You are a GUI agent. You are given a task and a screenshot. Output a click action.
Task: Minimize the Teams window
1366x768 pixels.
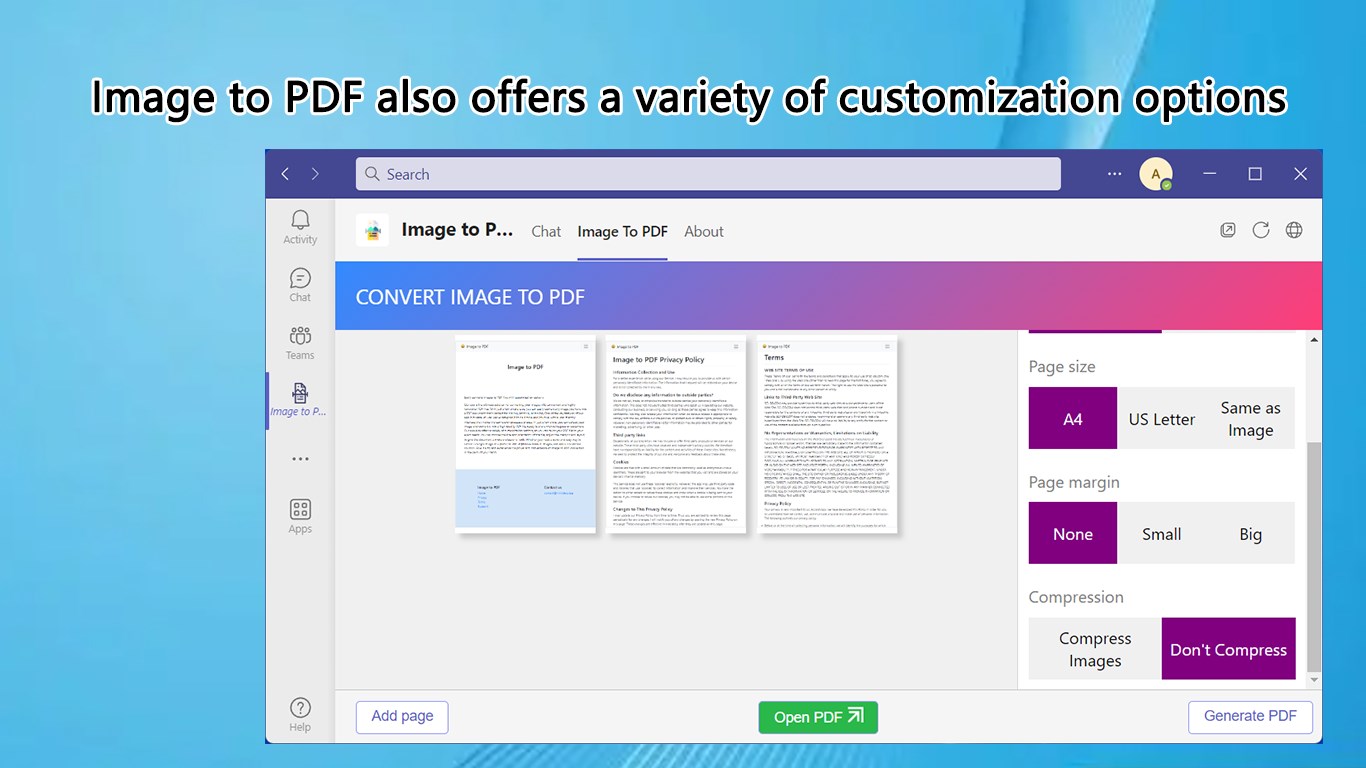tap(1211, 174)
